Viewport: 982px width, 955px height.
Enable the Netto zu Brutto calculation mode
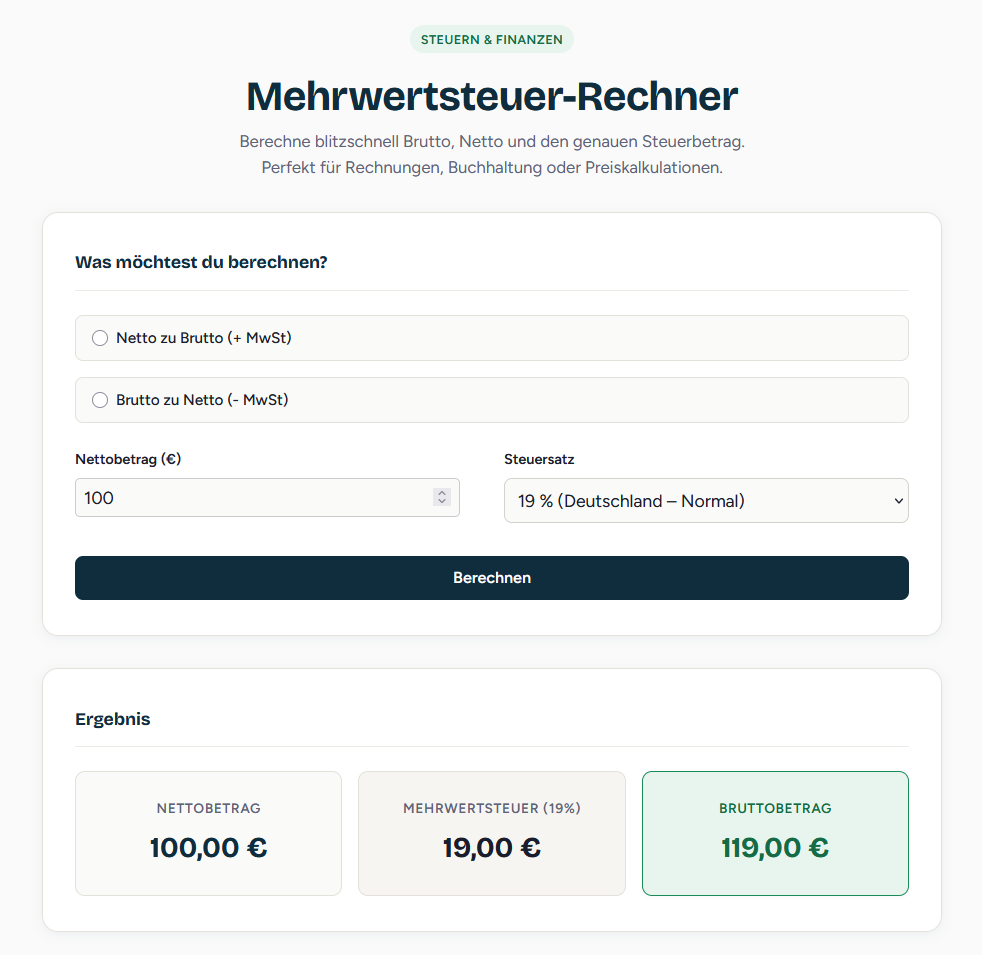100,338
